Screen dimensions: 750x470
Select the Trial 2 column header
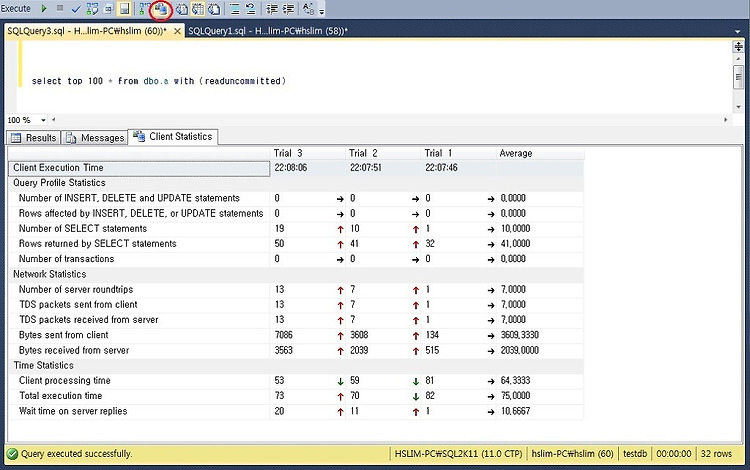(383, 153)
